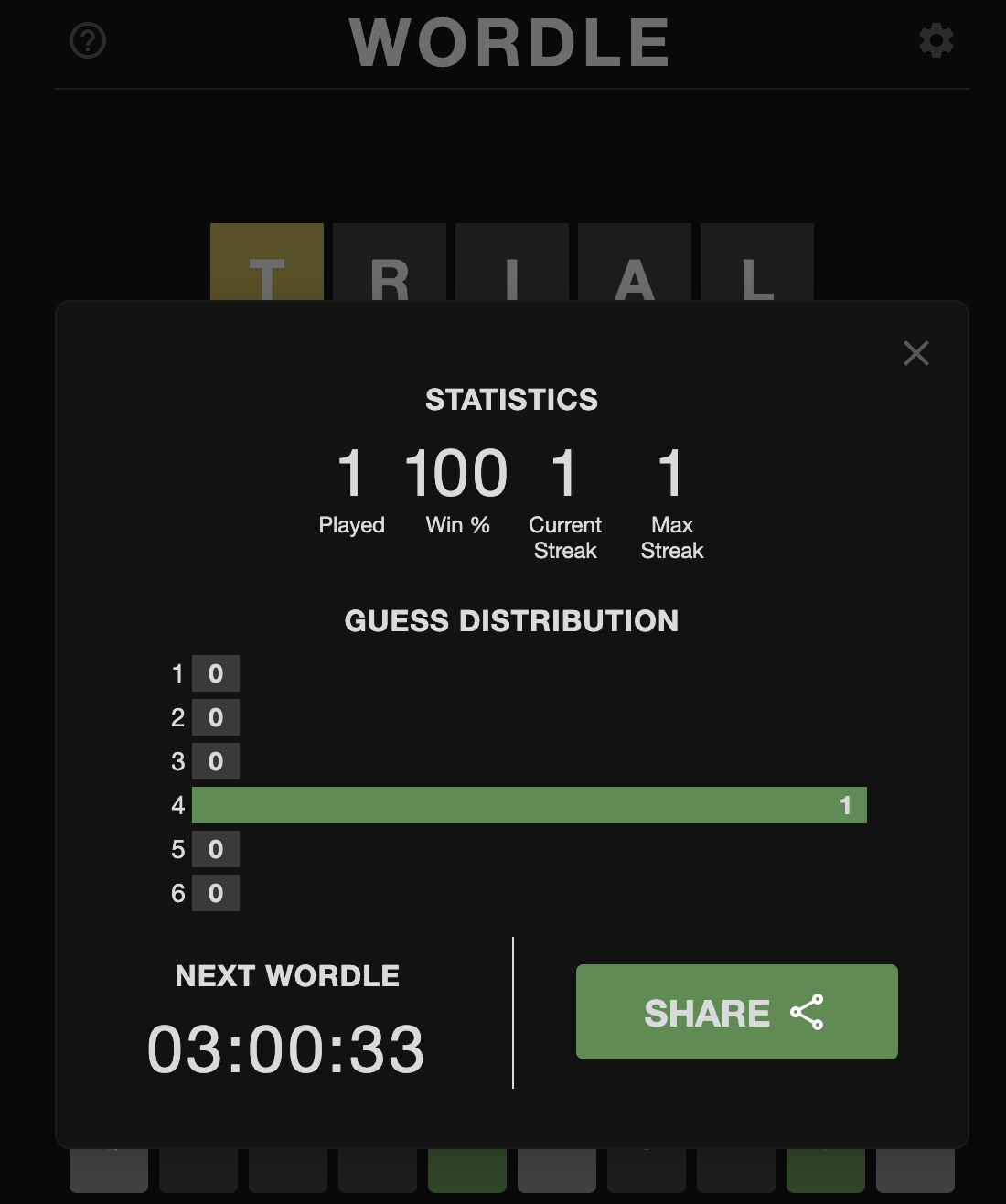Image resolution: width=1006 pixels, height=1204 pixels.
Task: Click the zero bar for 3 guesses
Action: [x=216, y=761]
